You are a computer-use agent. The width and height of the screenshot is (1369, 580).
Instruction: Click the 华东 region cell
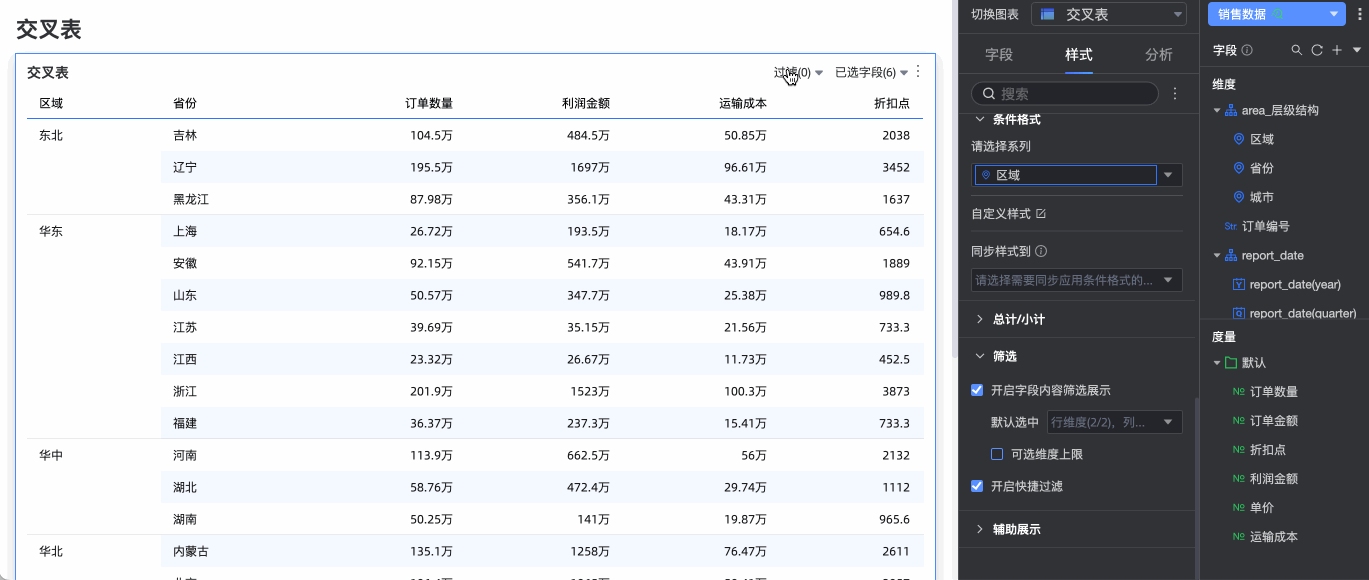[51, 231]
